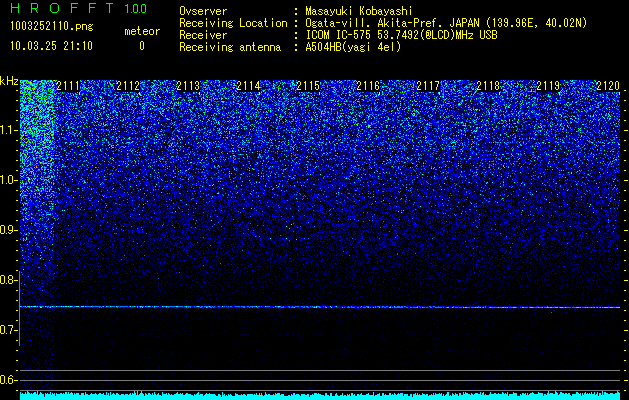The image size is (629, 400).
Task: Click the 0.8 frequency axis label
Action: (8, 280)
